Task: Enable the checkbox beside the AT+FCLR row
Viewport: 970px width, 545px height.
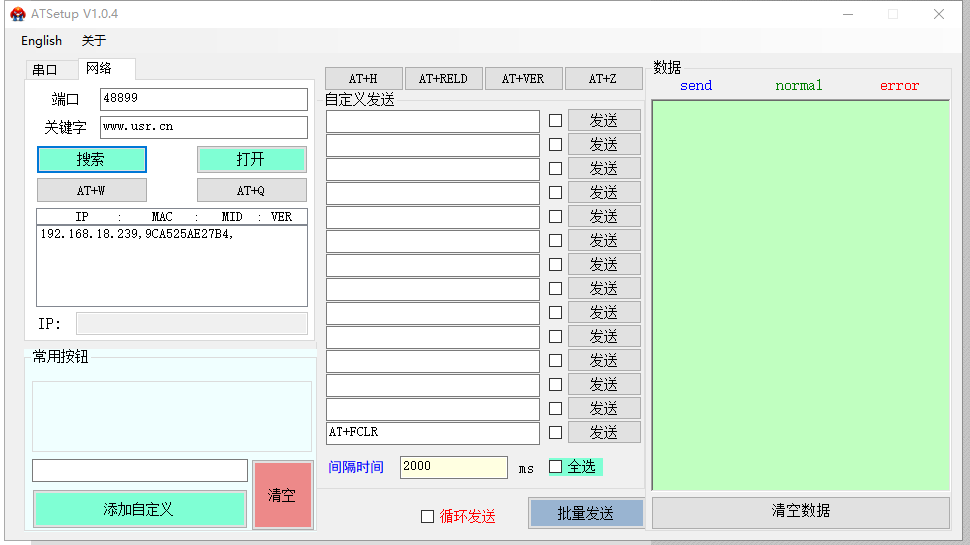Action: click(x=555, y=433)
